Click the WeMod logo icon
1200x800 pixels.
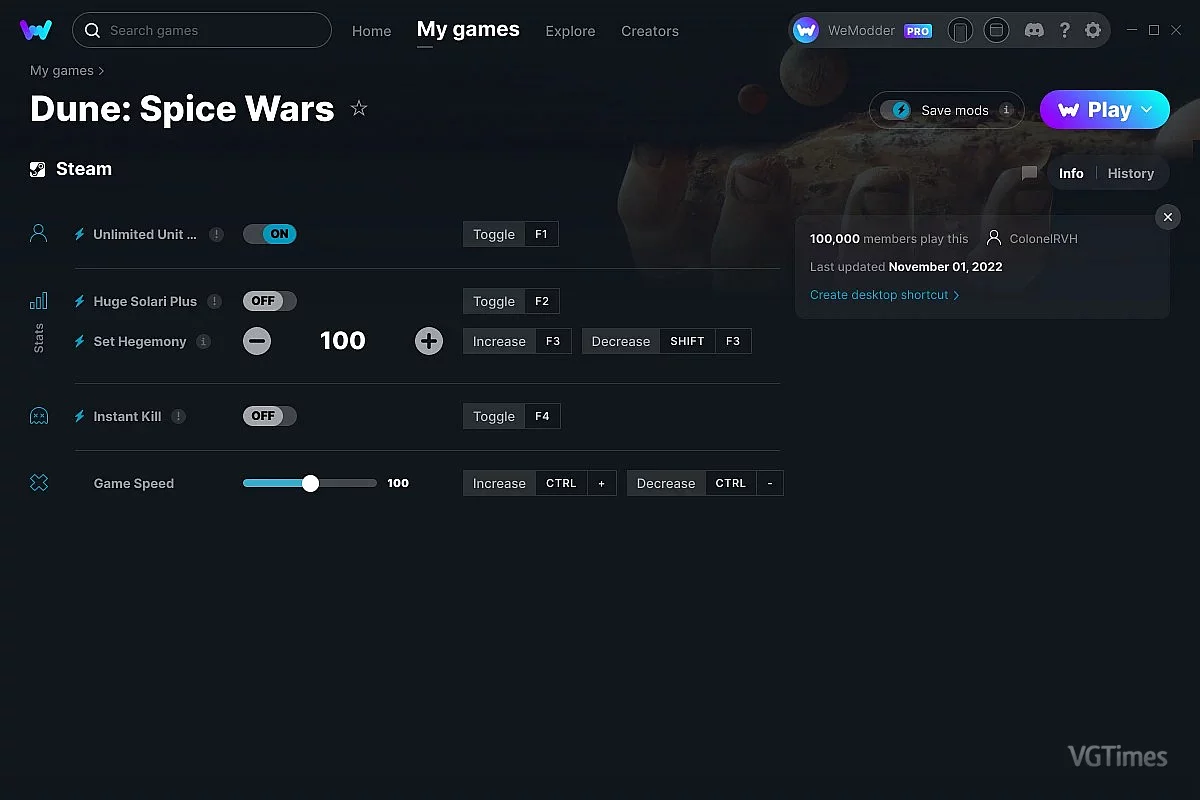36,30
